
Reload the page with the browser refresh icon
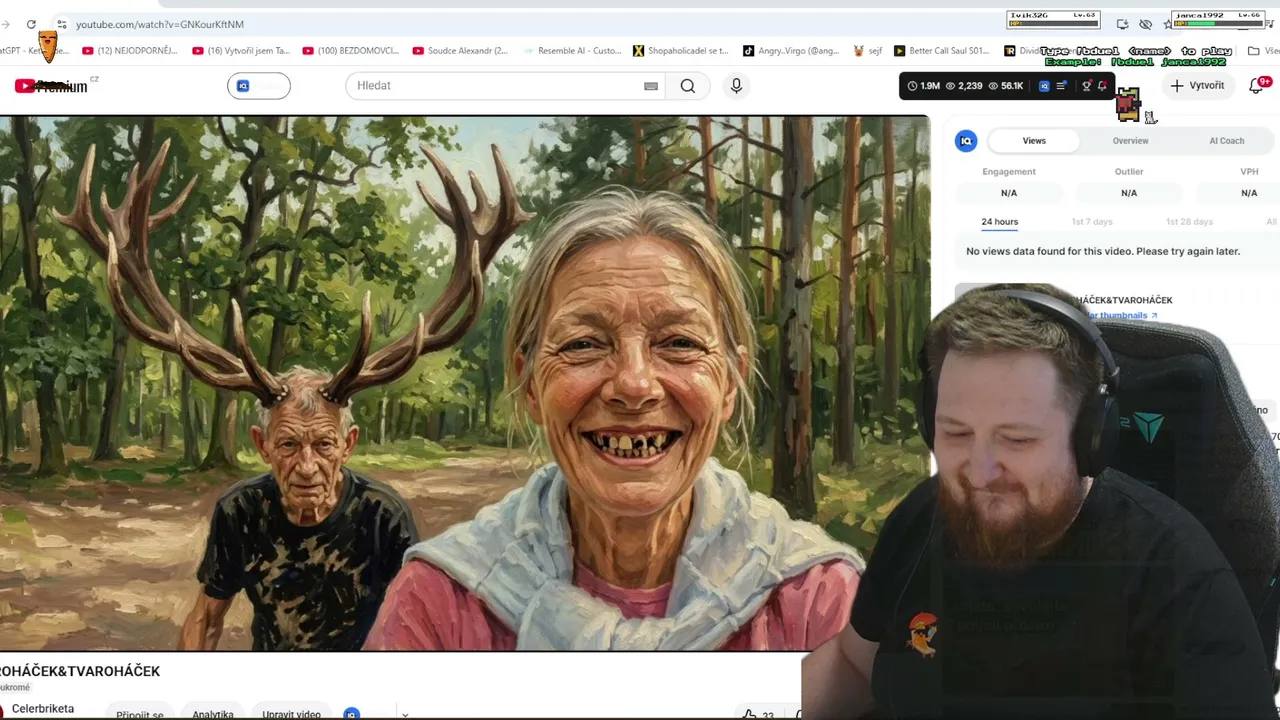pyautogui.click(x=31, y=24)
